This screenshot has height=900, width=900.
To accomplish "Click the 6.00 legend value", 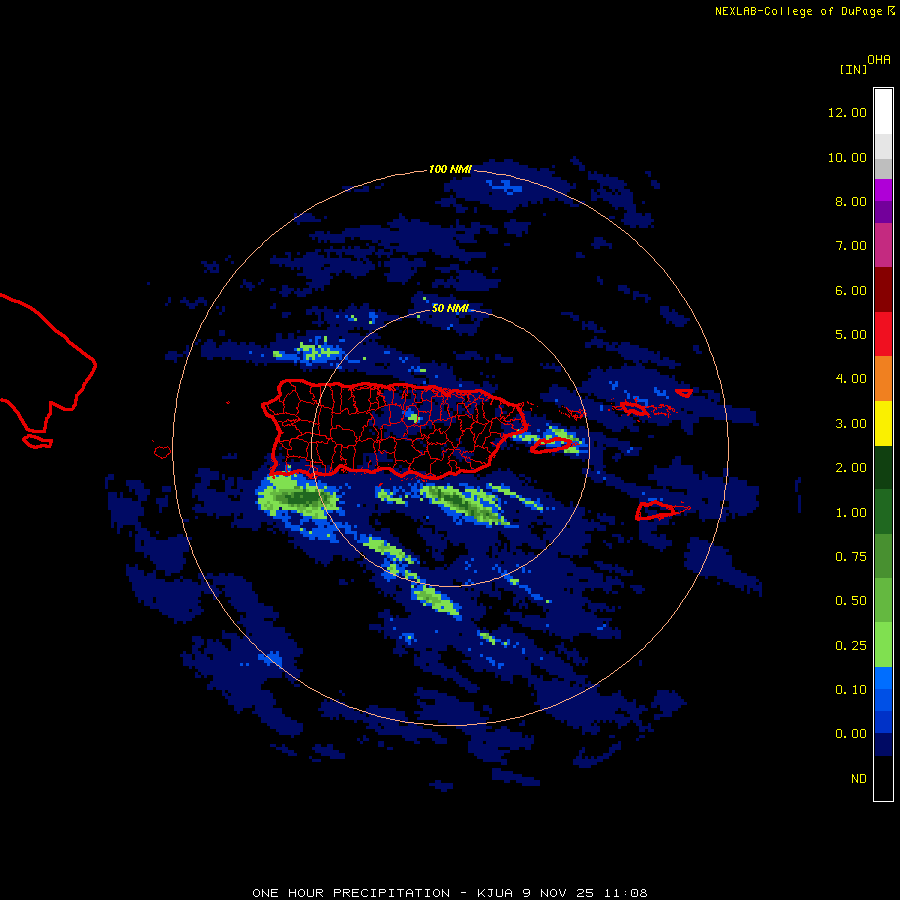I will click(851, 290).
